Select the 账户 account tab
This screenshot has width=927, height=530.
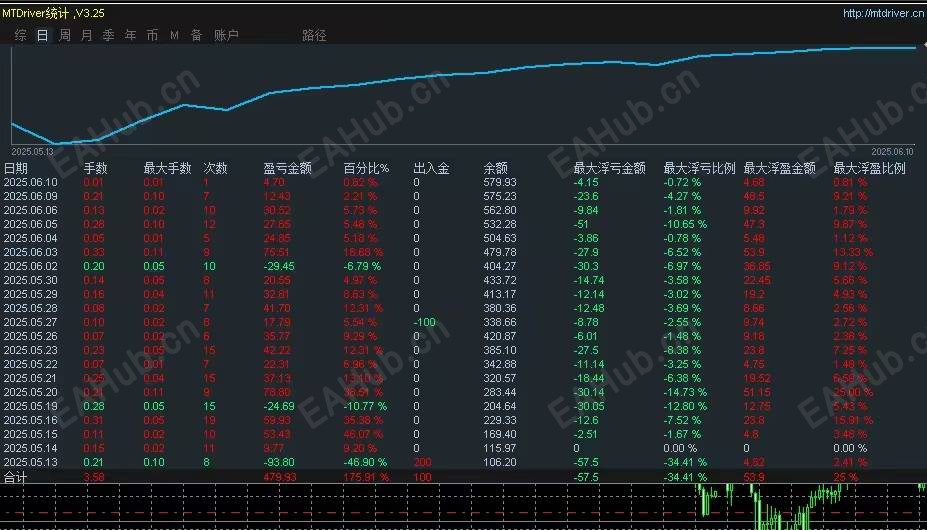[x=226, y=35]
